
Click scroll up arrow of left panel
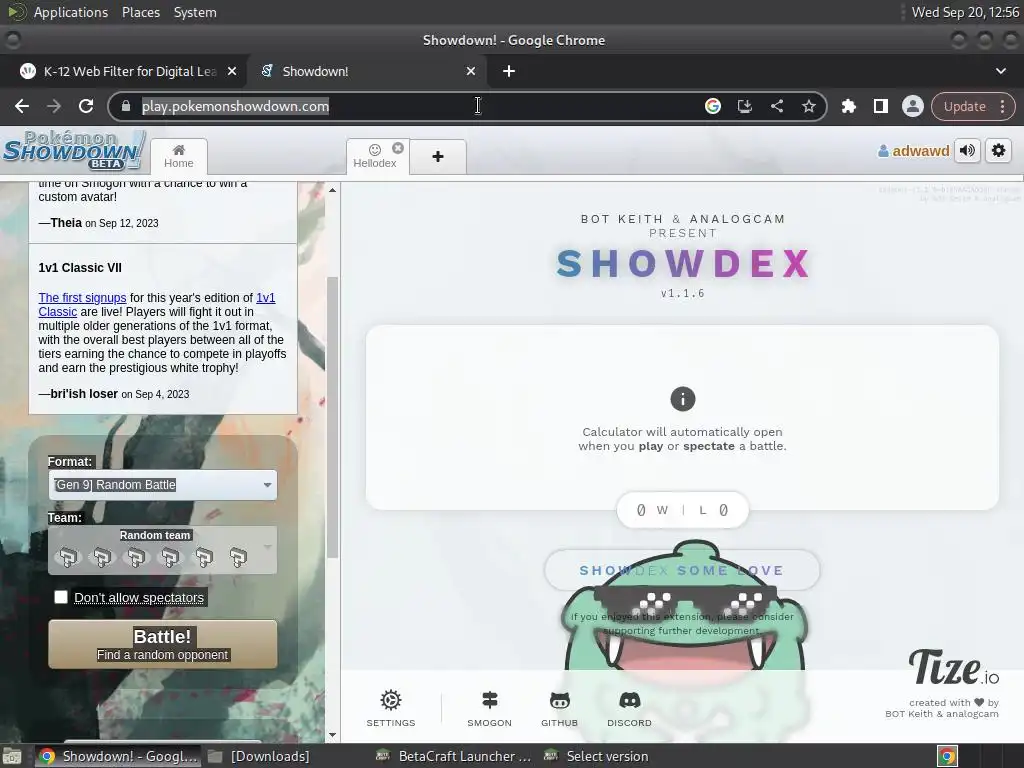tap(332, 190)
